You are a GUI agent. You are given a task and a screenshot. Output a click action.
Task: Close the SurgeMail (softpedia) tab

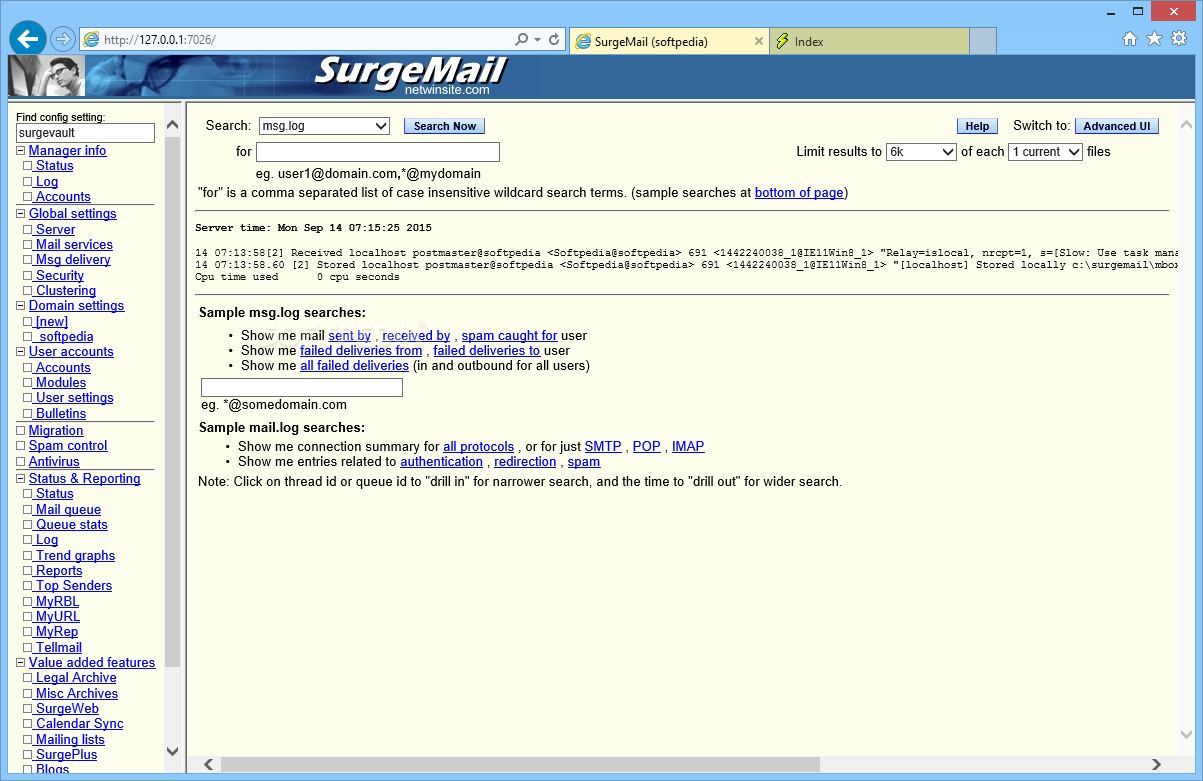pos(758,41)
